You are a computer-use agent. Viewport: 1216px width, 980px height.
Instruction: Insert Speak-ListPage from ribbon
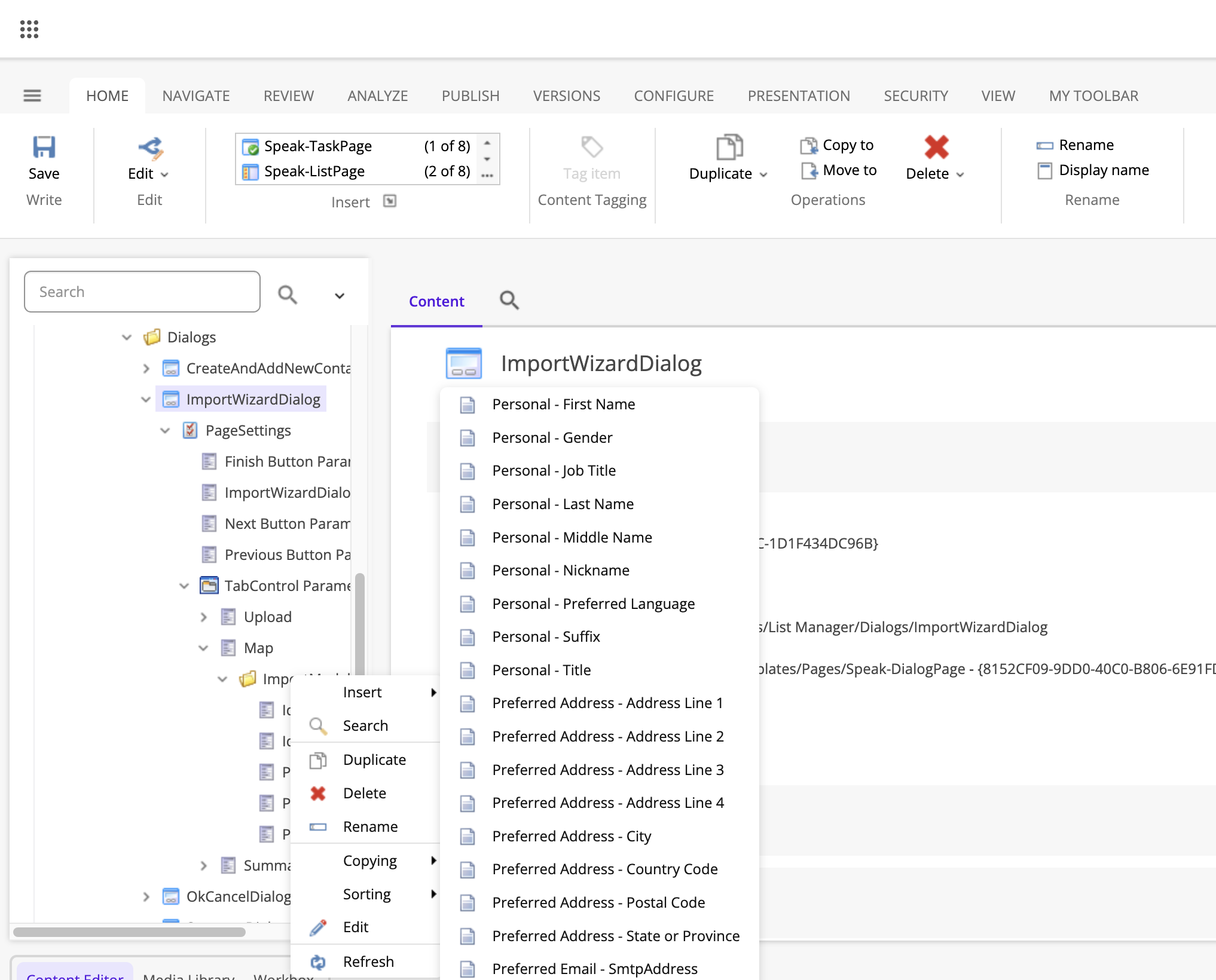(x=356, y=171)
